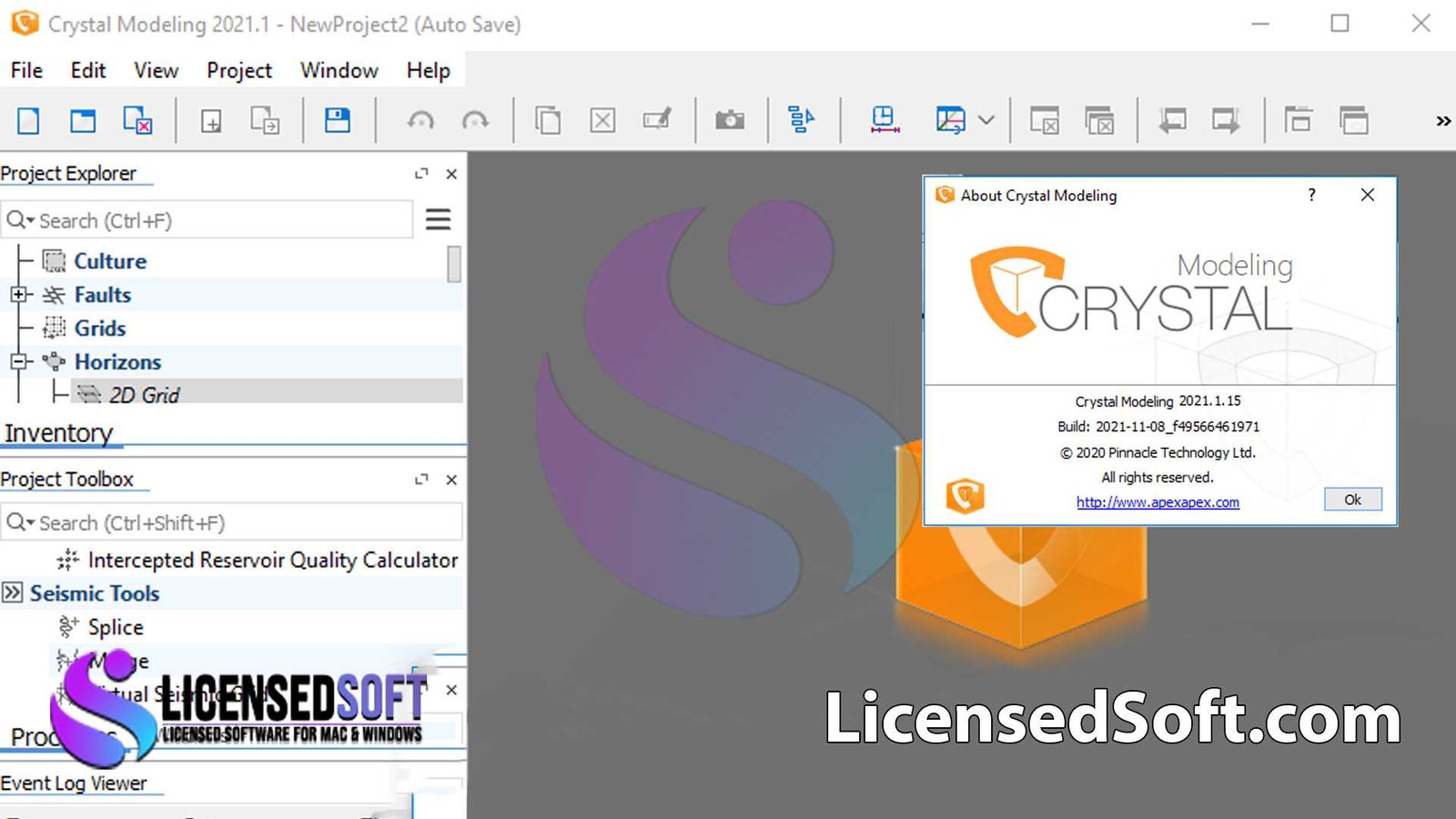Close the About Crystal Modeling dialog
This screenshot has width=1456, height=819.
[x=1368, y=195]
